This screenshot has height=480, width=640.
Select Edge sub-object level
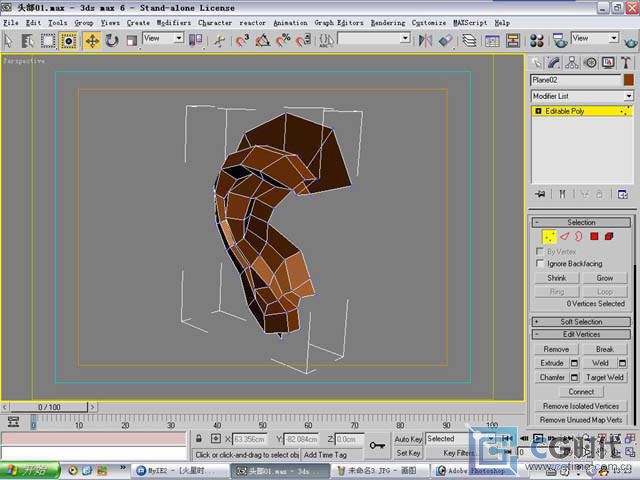[564, 236]
